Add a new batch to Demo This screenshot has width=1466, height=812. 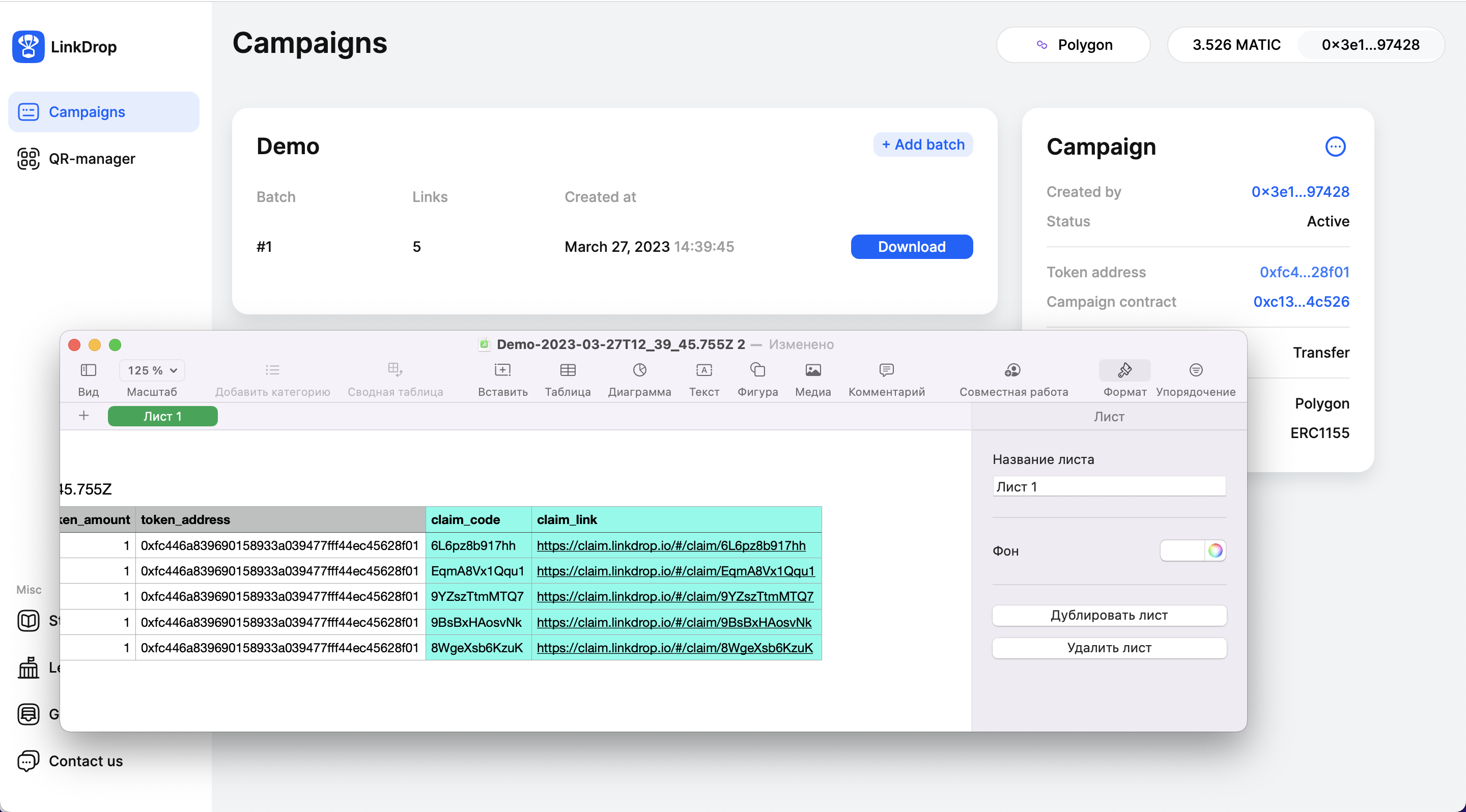click(923, 144)
